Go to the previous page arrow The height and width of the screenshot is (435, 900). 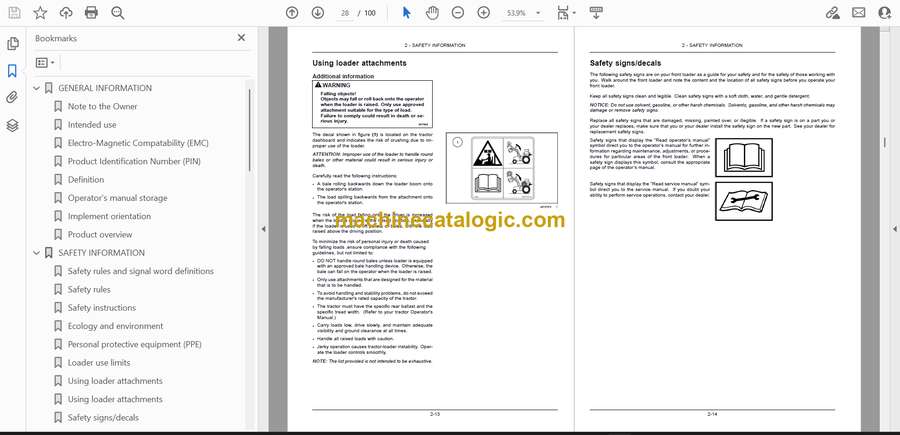[x=292, y=13]
